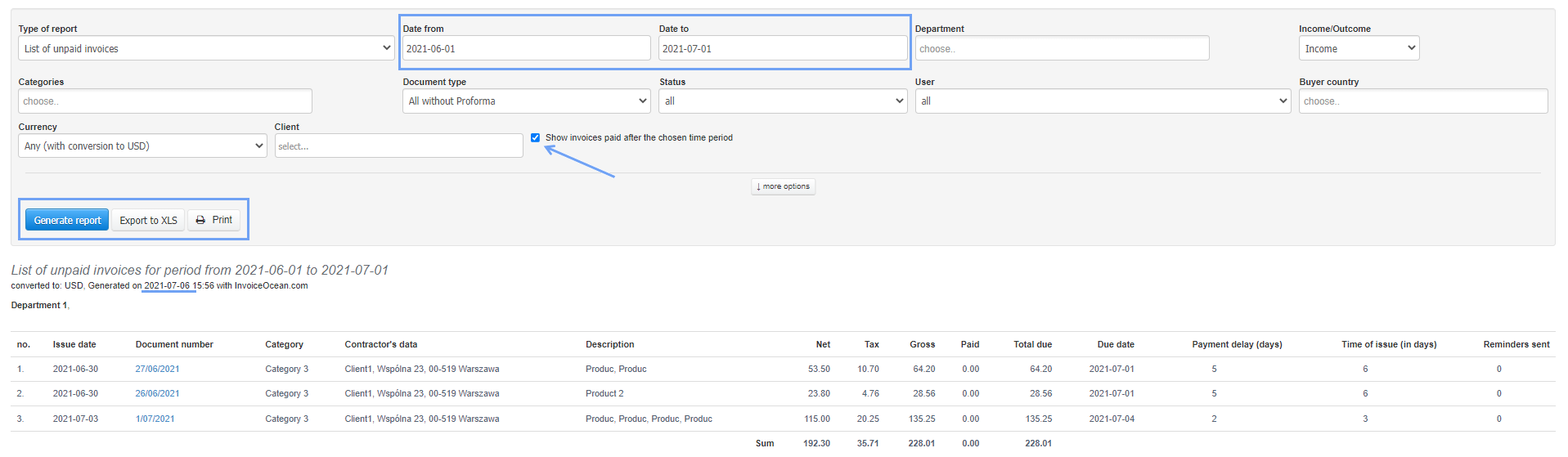Click the Client select field

click(x=398, y=146)
